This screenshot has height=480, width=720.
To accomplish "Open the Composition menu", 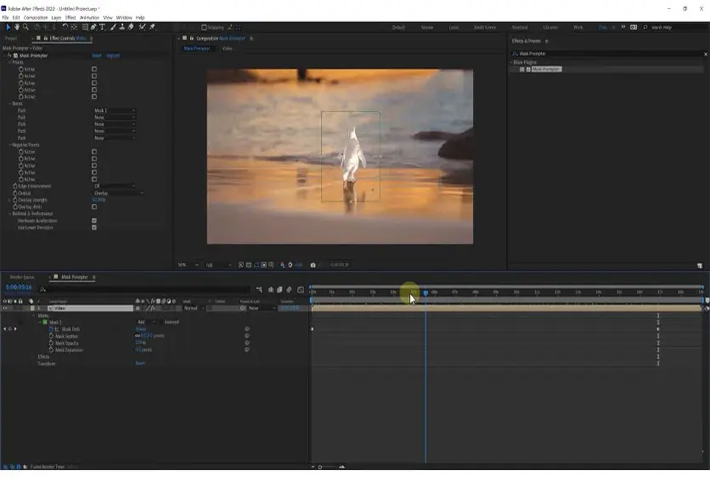I will pos(36,17).
